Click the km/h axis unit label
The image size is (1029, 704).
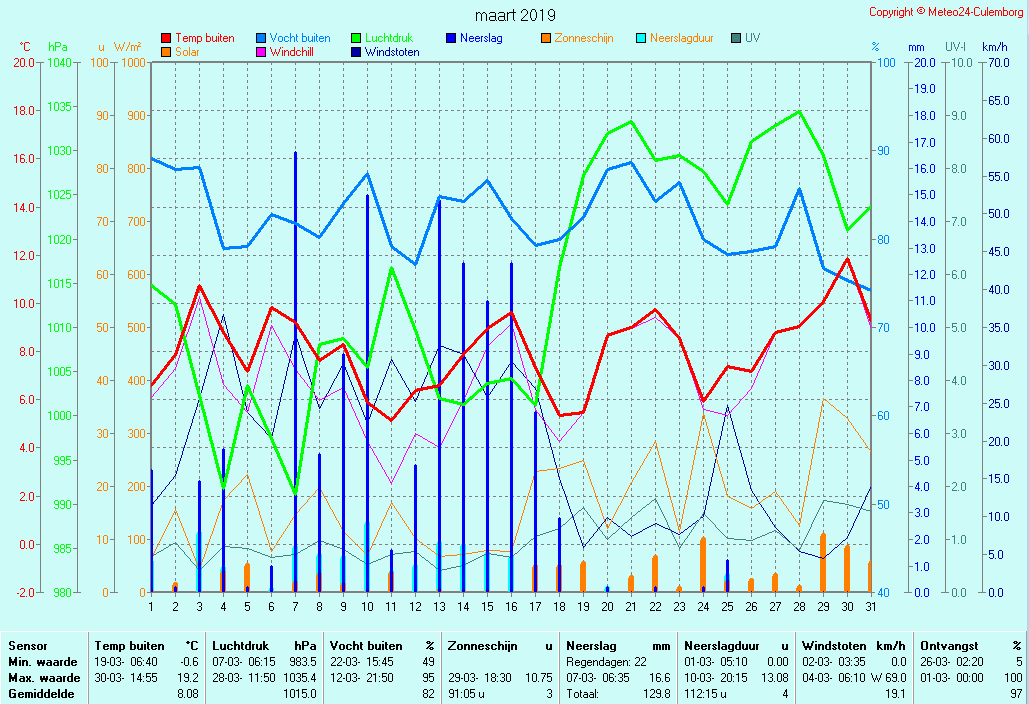point(994,47)
